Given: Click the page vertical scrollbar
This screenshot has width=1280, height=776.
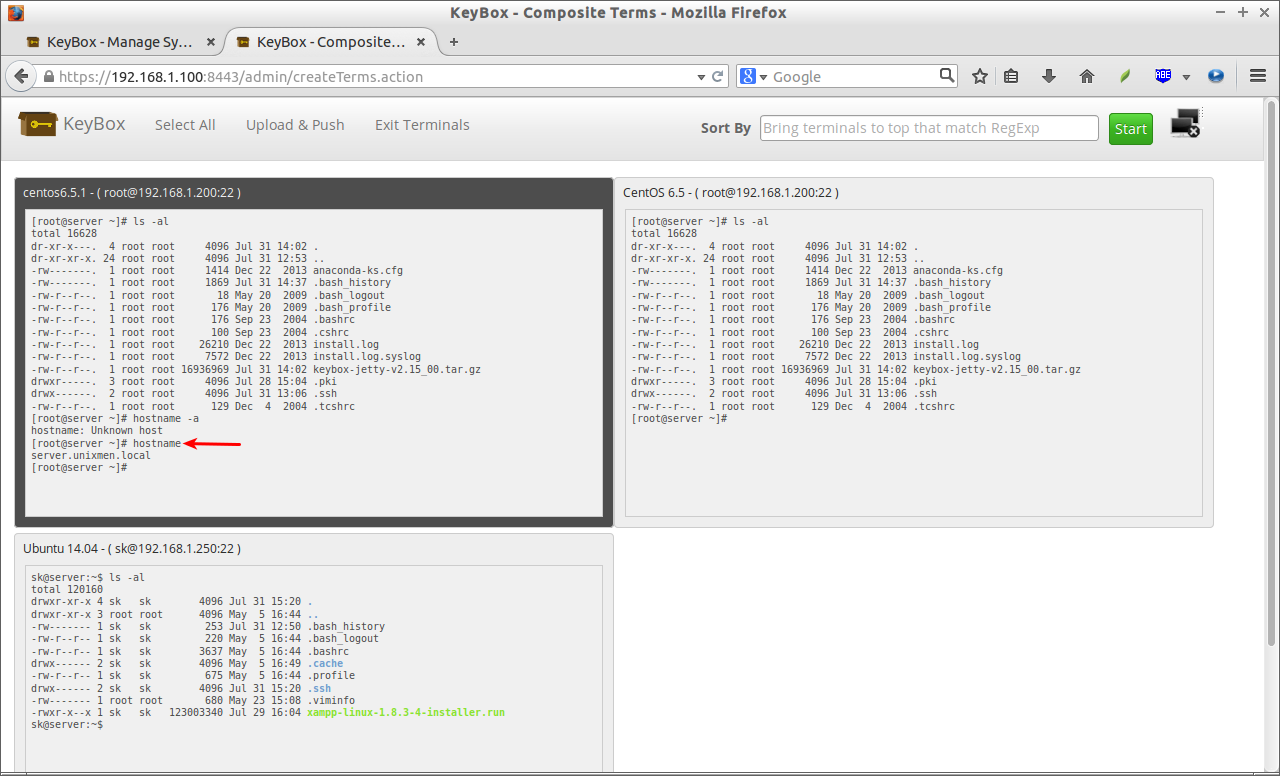Looking at the screenshot, I should coord(1272,372).
